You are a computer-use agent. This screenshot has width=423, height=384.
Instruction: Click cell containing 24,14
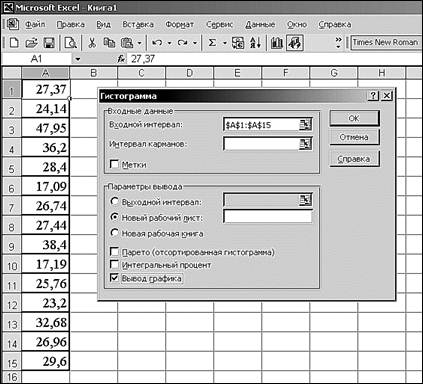pyautogui.click(x=46, y=109)
